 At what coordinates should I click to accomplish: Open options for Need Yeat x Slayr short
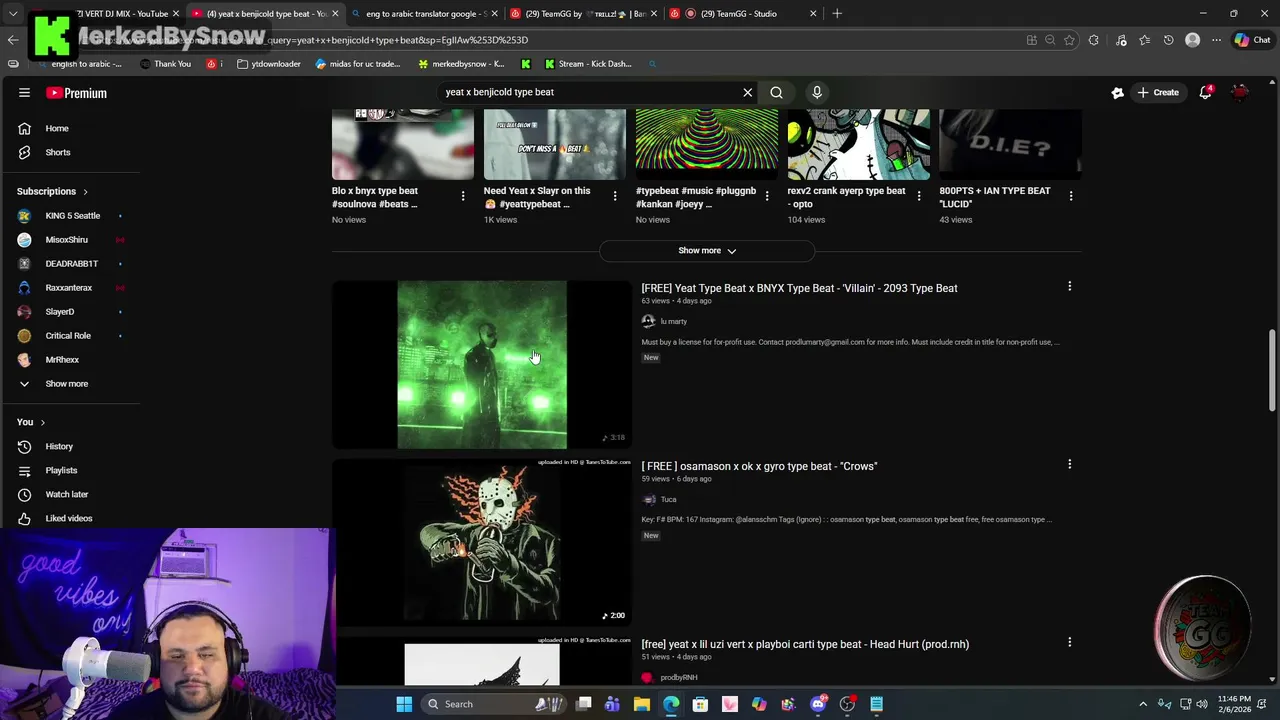pos(615,196)
